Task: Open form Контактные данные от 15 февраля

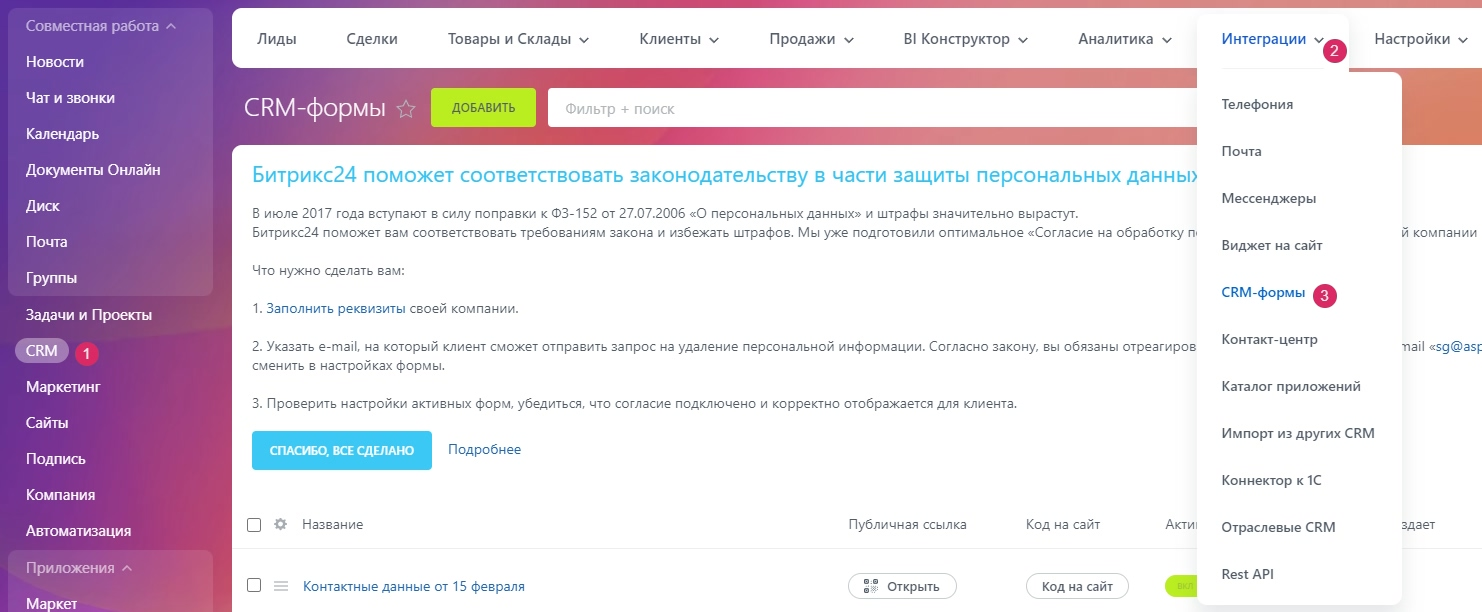Action: click(x=414, y=586)
